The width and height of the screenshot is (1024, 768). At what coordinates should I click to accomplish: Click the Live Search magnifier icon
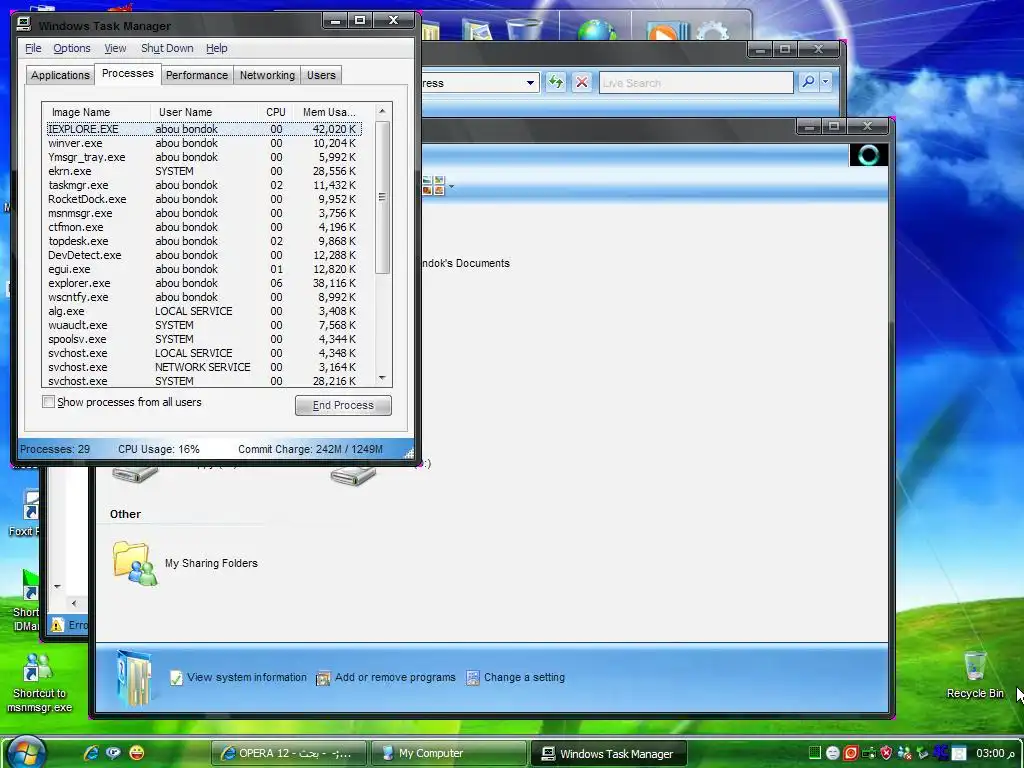coord(808,82)
